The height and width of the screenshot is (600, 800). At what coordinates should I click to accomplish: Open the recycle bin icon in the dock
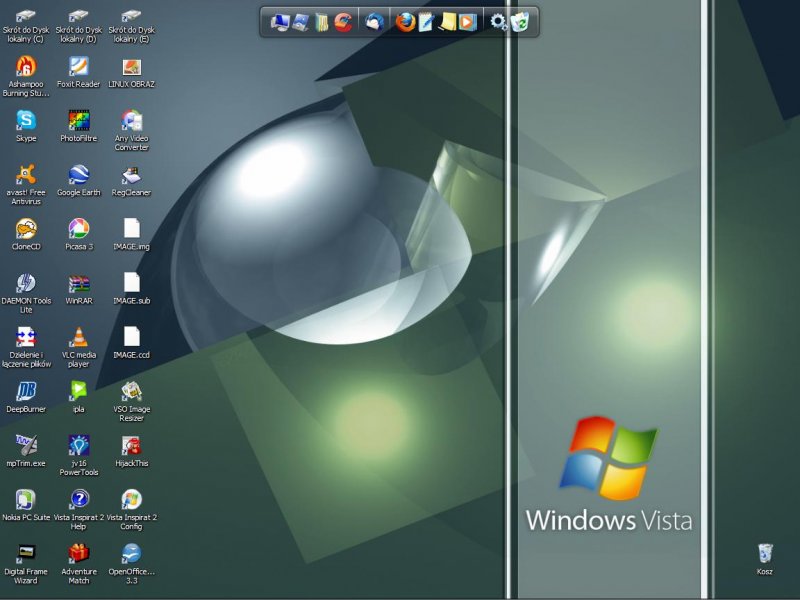[x=519, y=22]
